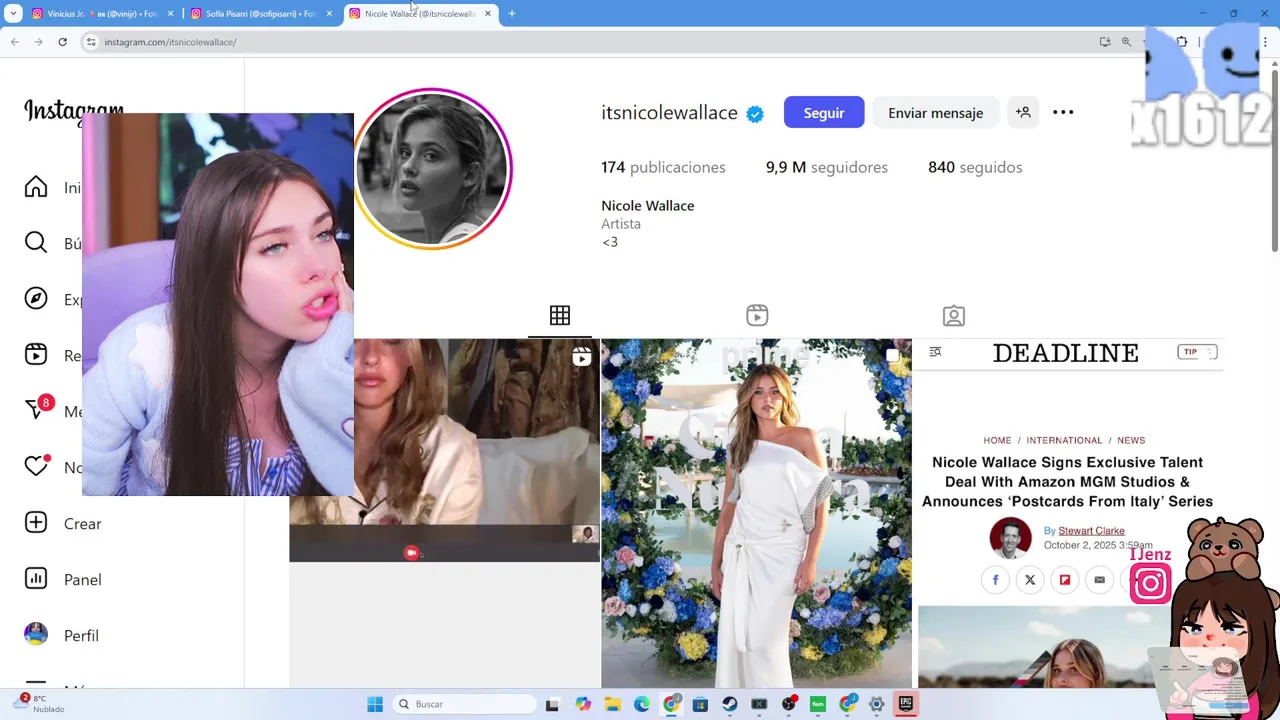Image resolution: width=1280 pixels, height=720 pixels.
Task: Open Perfil avatar in sidebar
Action: (x=36, y=635)
